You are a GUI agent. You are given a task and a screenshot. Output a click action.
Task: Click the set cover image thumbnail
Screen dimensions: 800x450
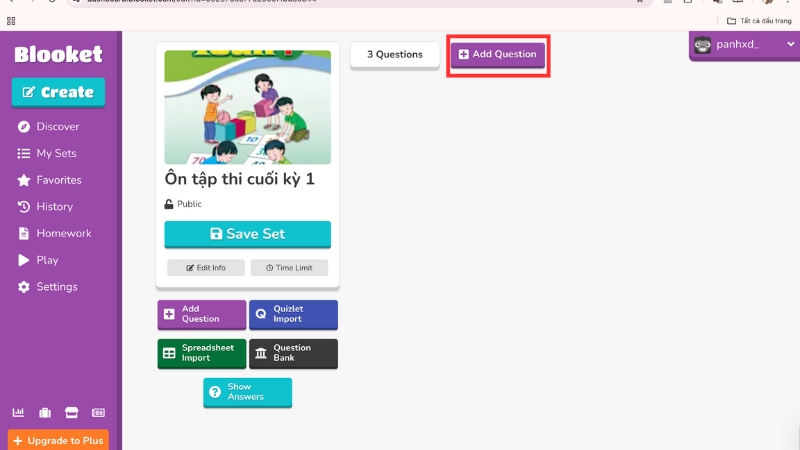point(247,107)
